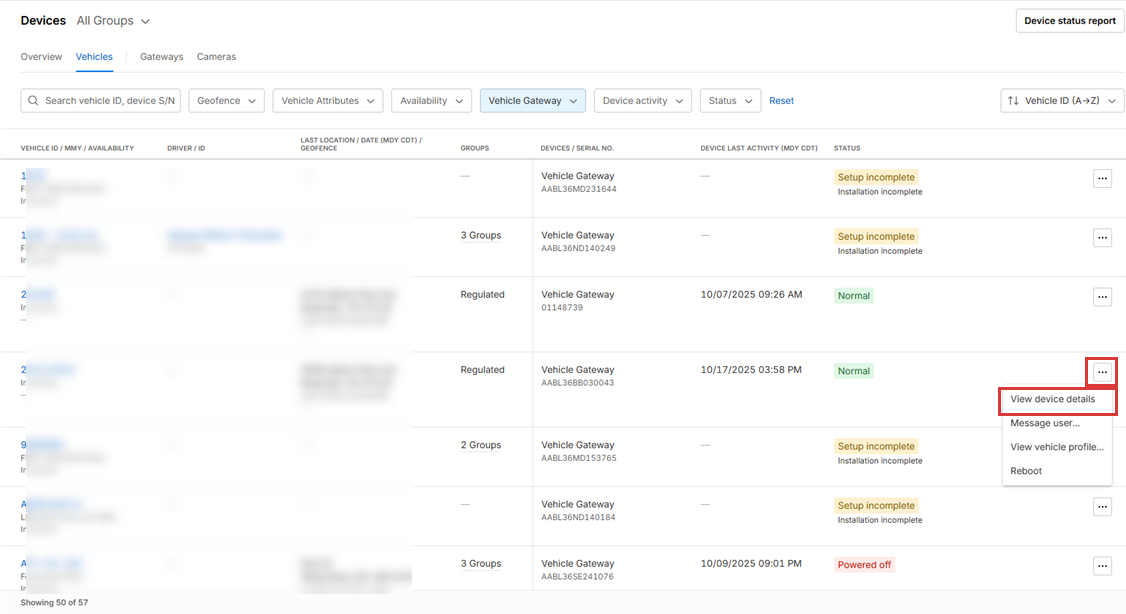Open the All Groups selector
The width and height of the screenshot is (1126, 614).
(113, 21)
